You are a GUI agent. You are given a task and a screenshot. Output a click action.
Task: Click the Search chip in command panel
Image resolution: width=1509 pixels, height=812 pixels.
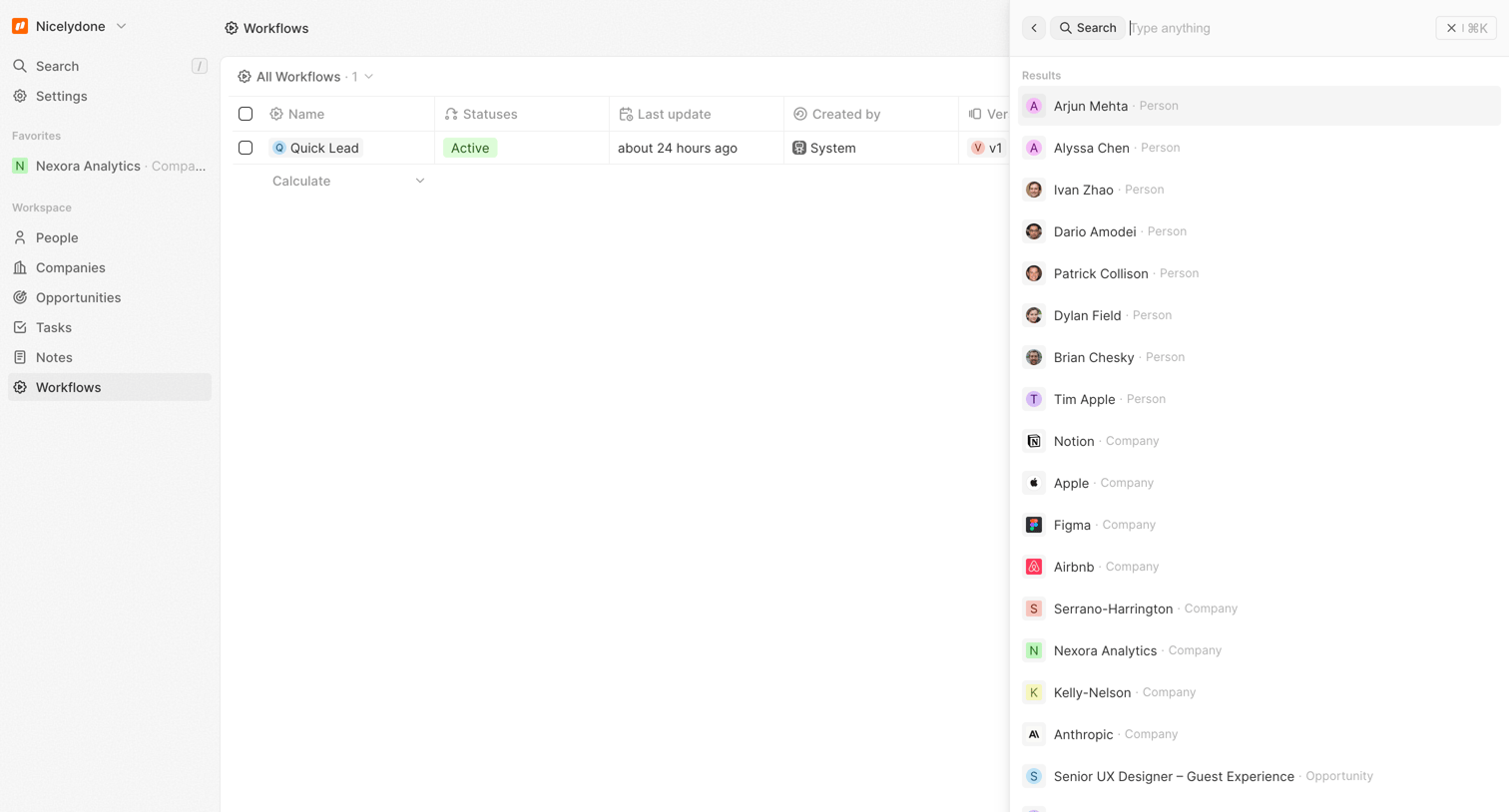1088,28
